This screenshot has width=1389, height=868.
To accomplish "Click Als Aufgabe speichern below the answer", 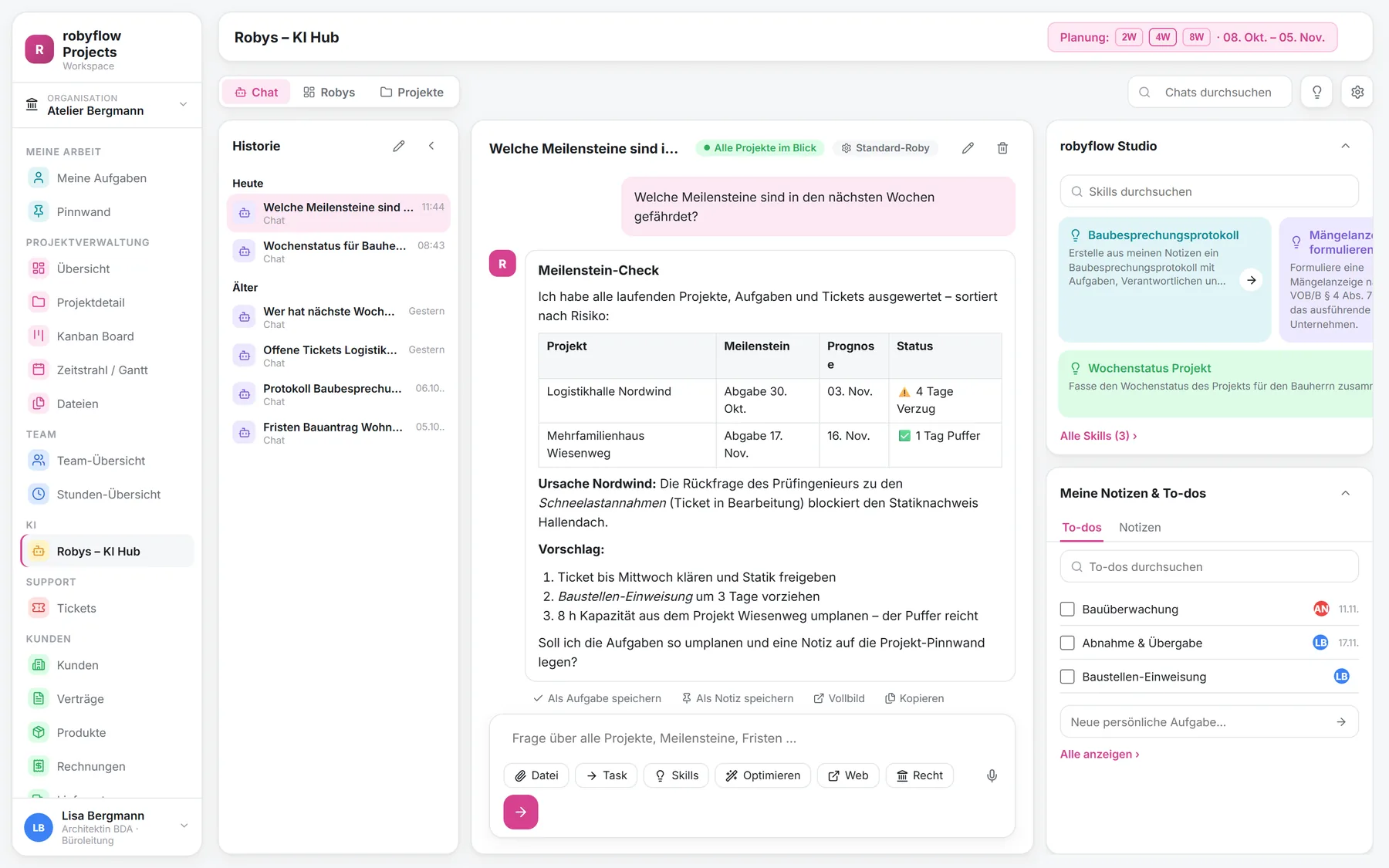I will (x=597, y=698).
